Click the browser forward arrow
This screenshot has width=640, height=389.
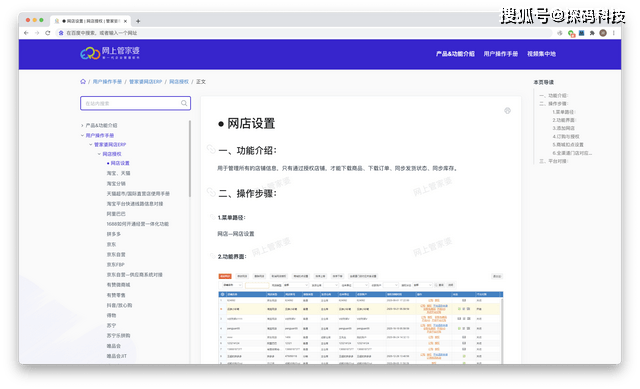pyautogui.click(x=37, y=33)
